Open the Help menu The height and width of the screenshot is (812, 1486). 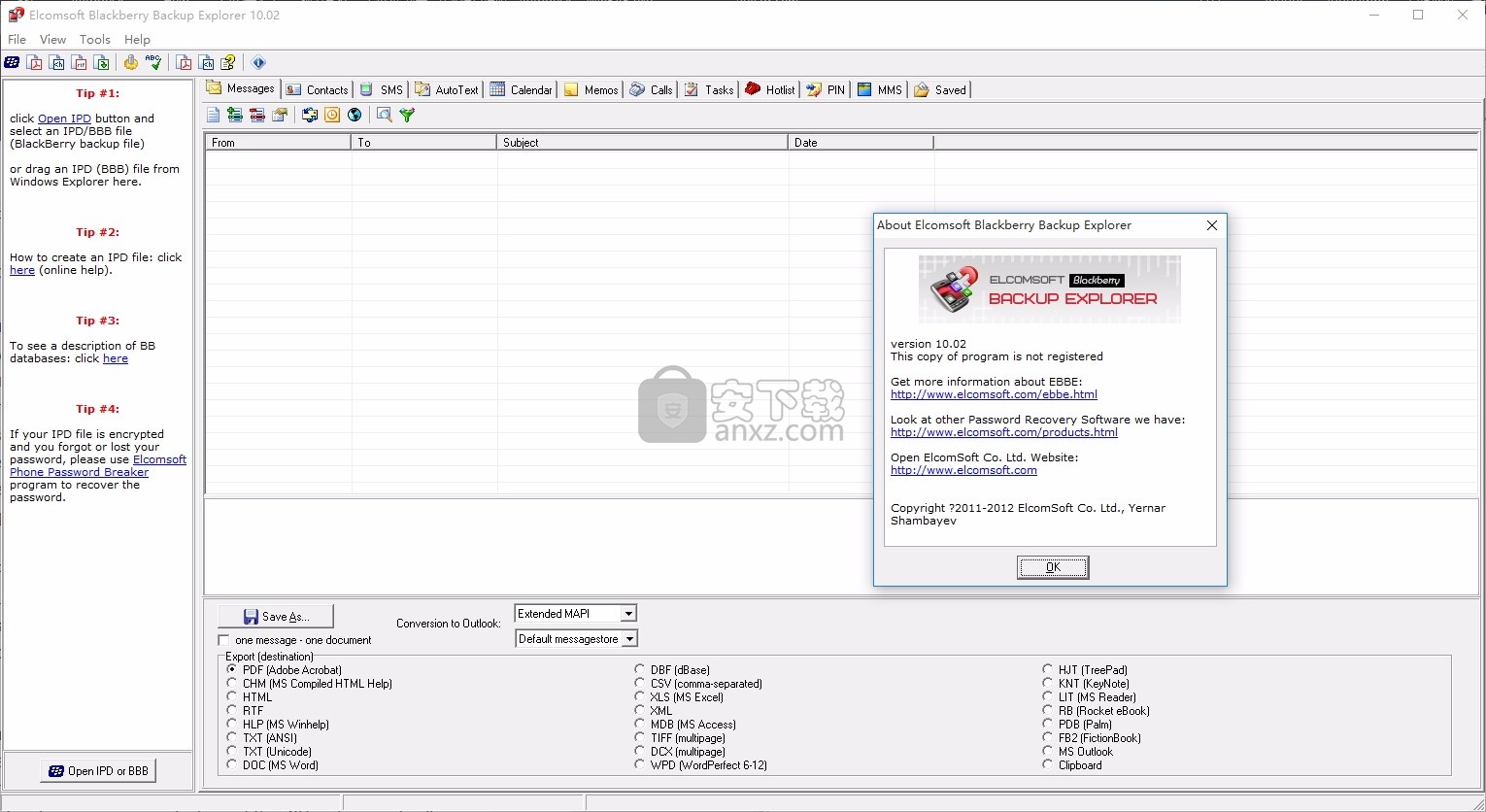pyautogui.click(x=137, y=39)
